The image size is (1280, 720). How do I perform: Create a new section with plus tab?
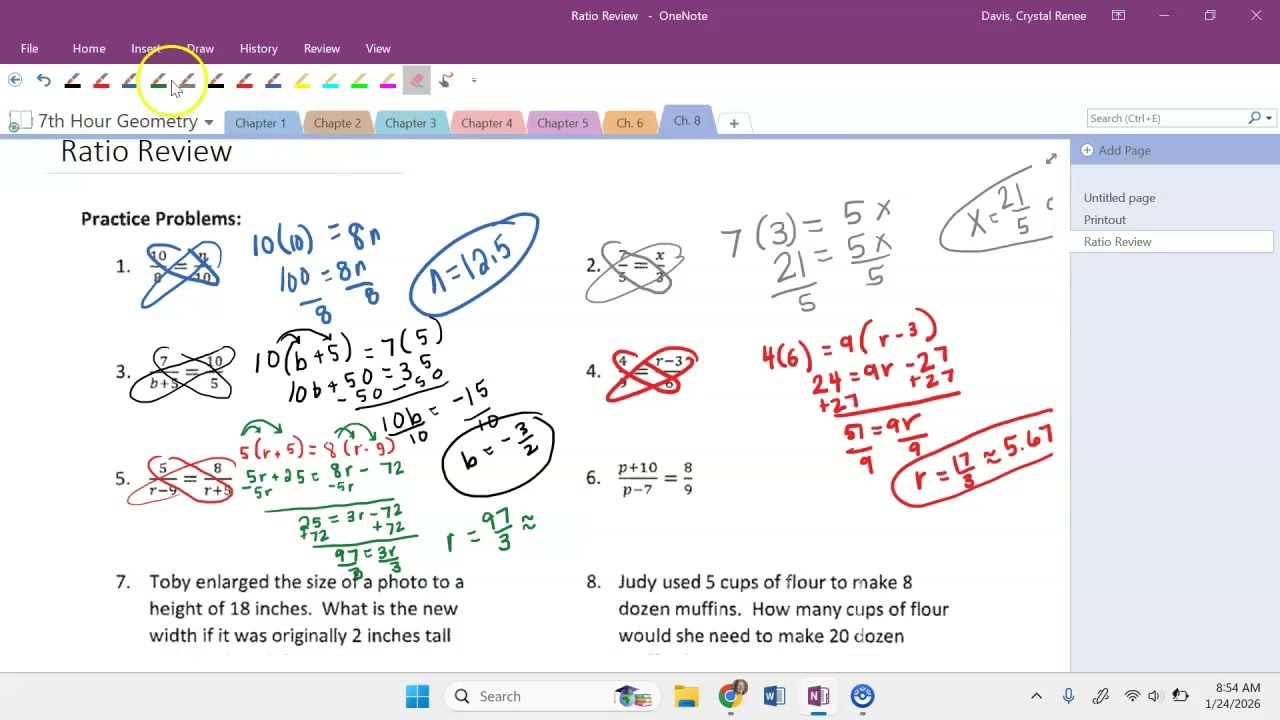(734, 123)
